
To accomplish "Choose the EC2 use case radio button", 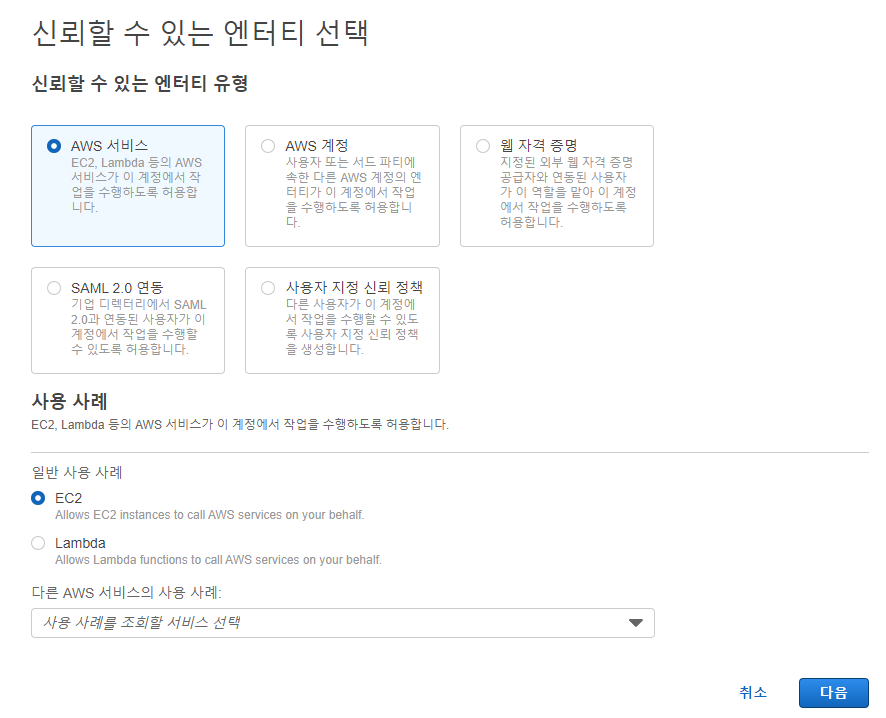I will coord(38,498).
